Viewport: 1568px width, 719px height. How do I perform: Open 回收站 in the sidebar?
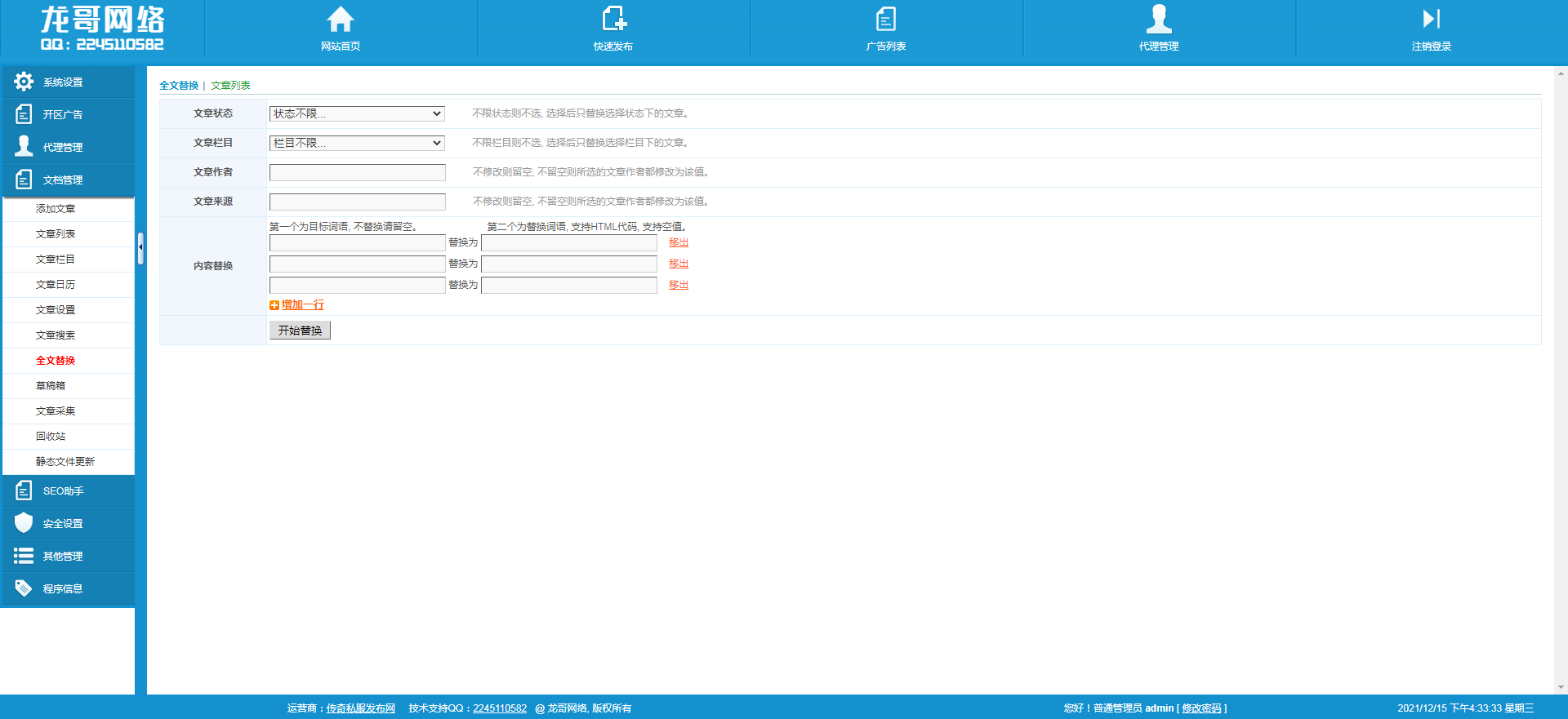coord(51,437)
